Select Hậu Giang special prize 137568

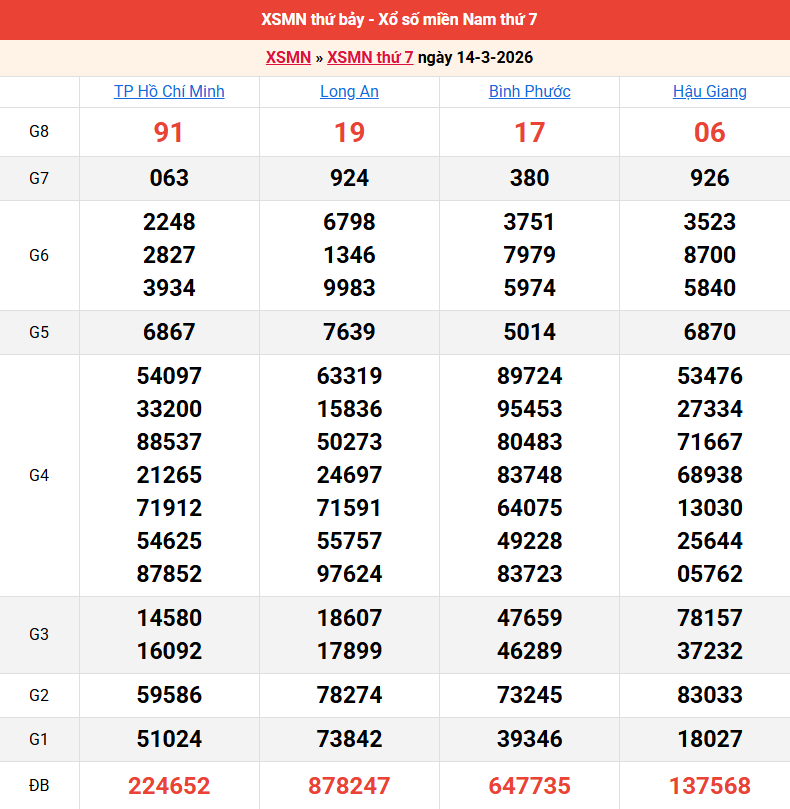click(x=709, y=786)
